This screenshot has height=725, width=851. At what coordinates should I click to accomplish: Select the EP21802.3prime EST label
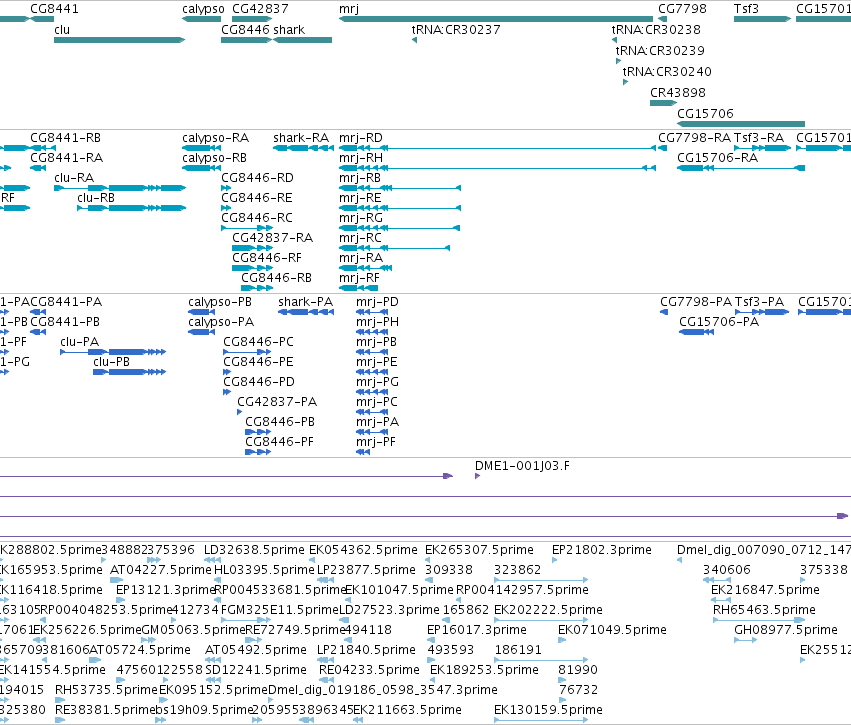coord(602,550)
